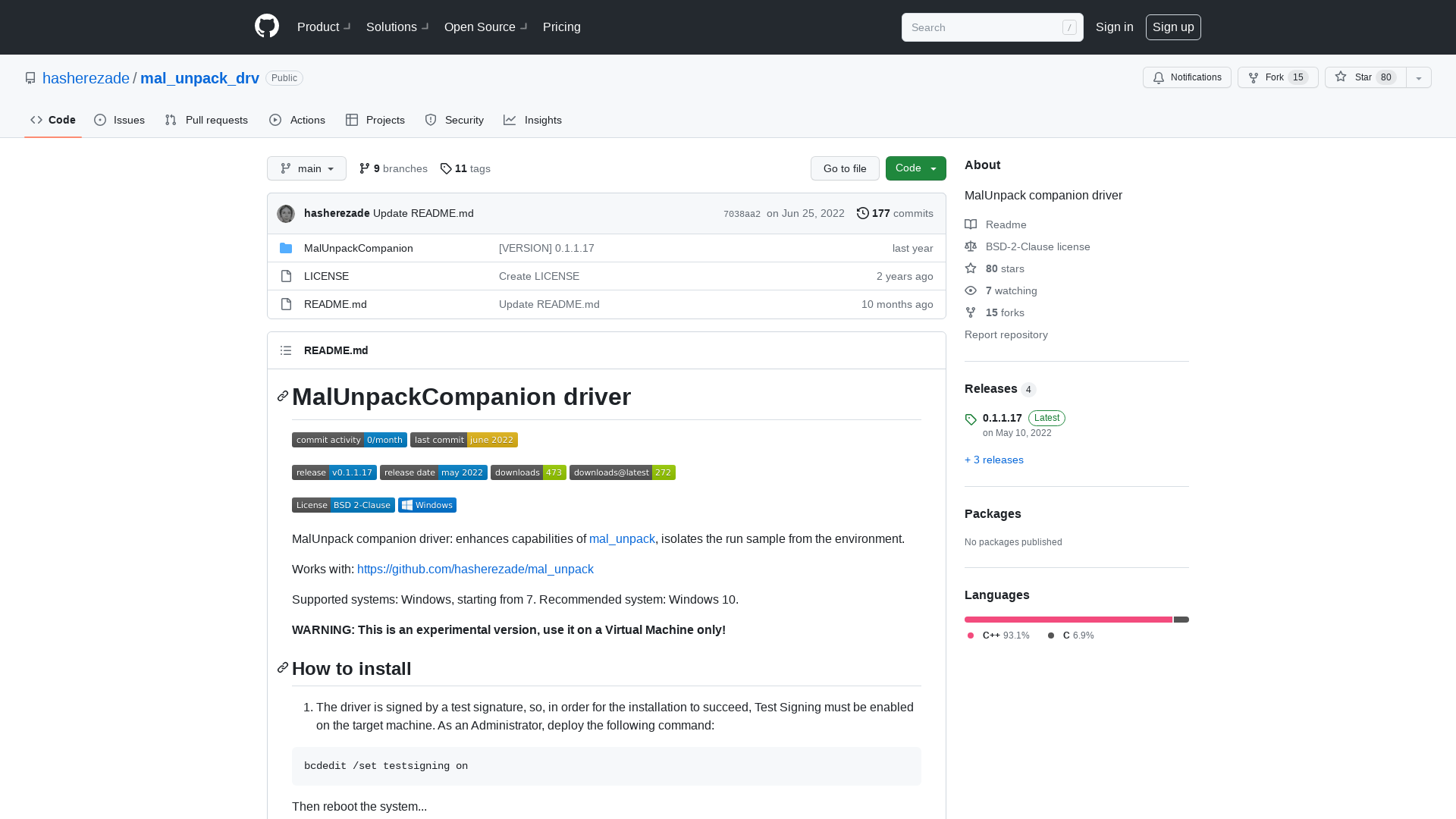Click anchor link icon beside How to install
The width and height of the screenshot is (1456, 819).
point(283,668)
